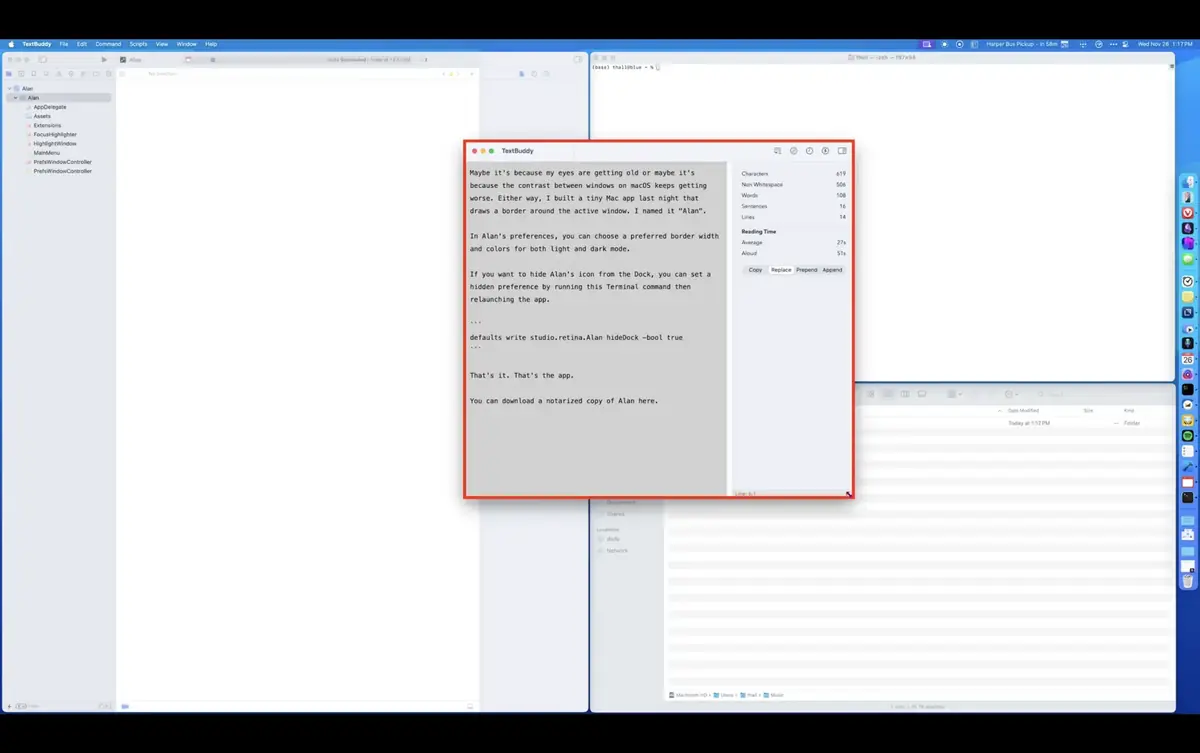This screenshot has width=1200, height=753.
Task: Click the download circle icon in TextBuddy toolbar
Action: tap(826, 151)
